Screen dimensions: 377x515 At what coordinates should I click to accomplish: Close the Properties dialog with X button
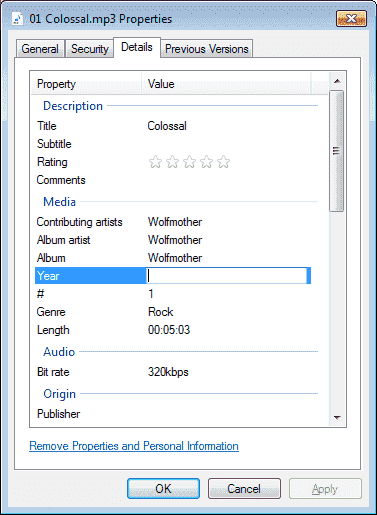click(x=351, y=19)
